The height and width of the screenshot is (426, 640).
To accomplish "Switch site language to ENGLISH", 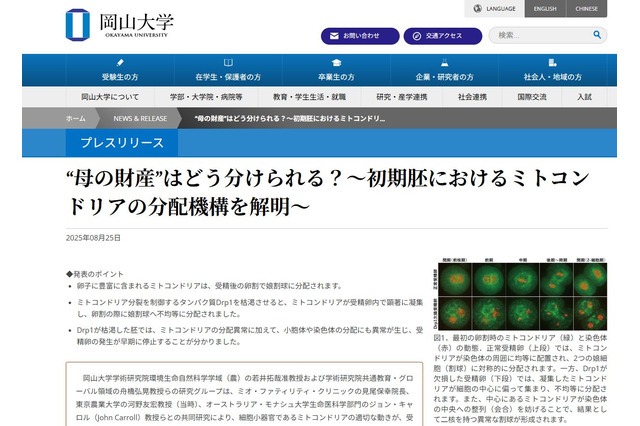I will click(545, 9).
